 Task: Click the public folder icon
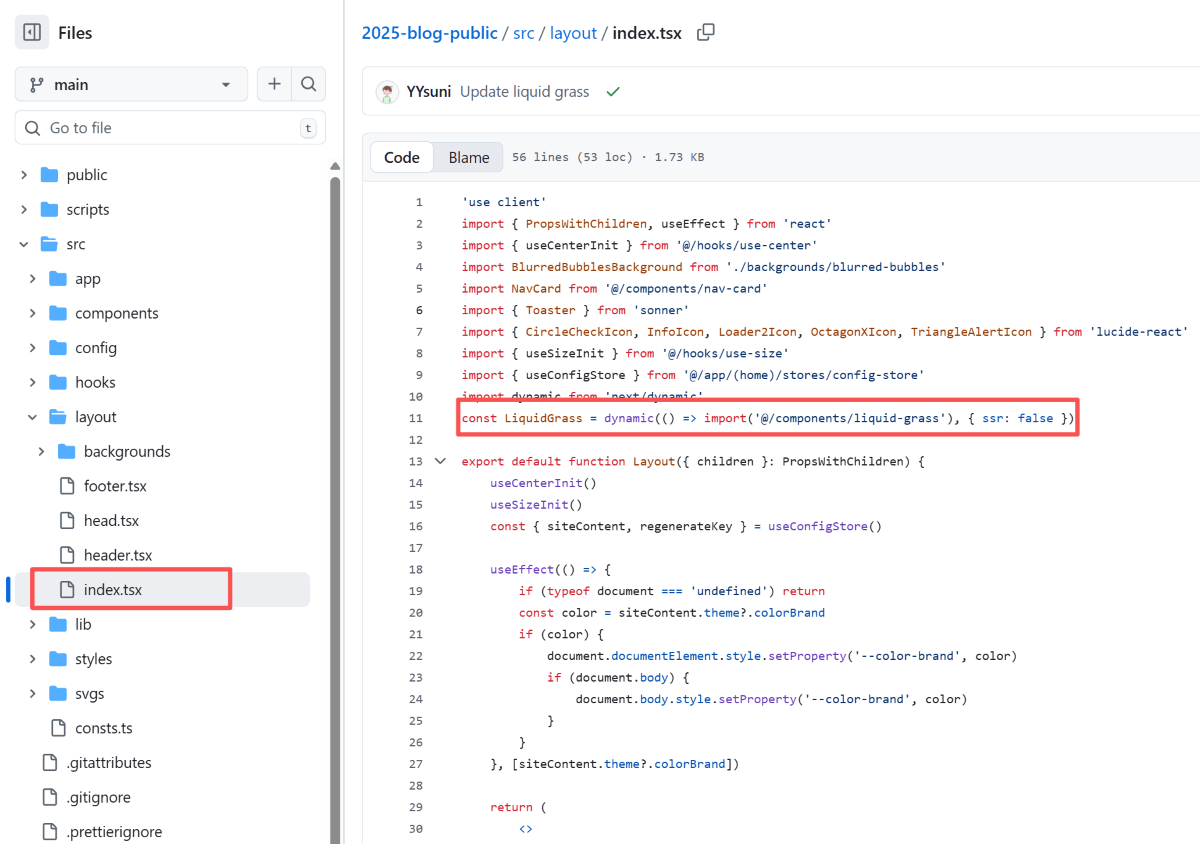pos(50,175)
